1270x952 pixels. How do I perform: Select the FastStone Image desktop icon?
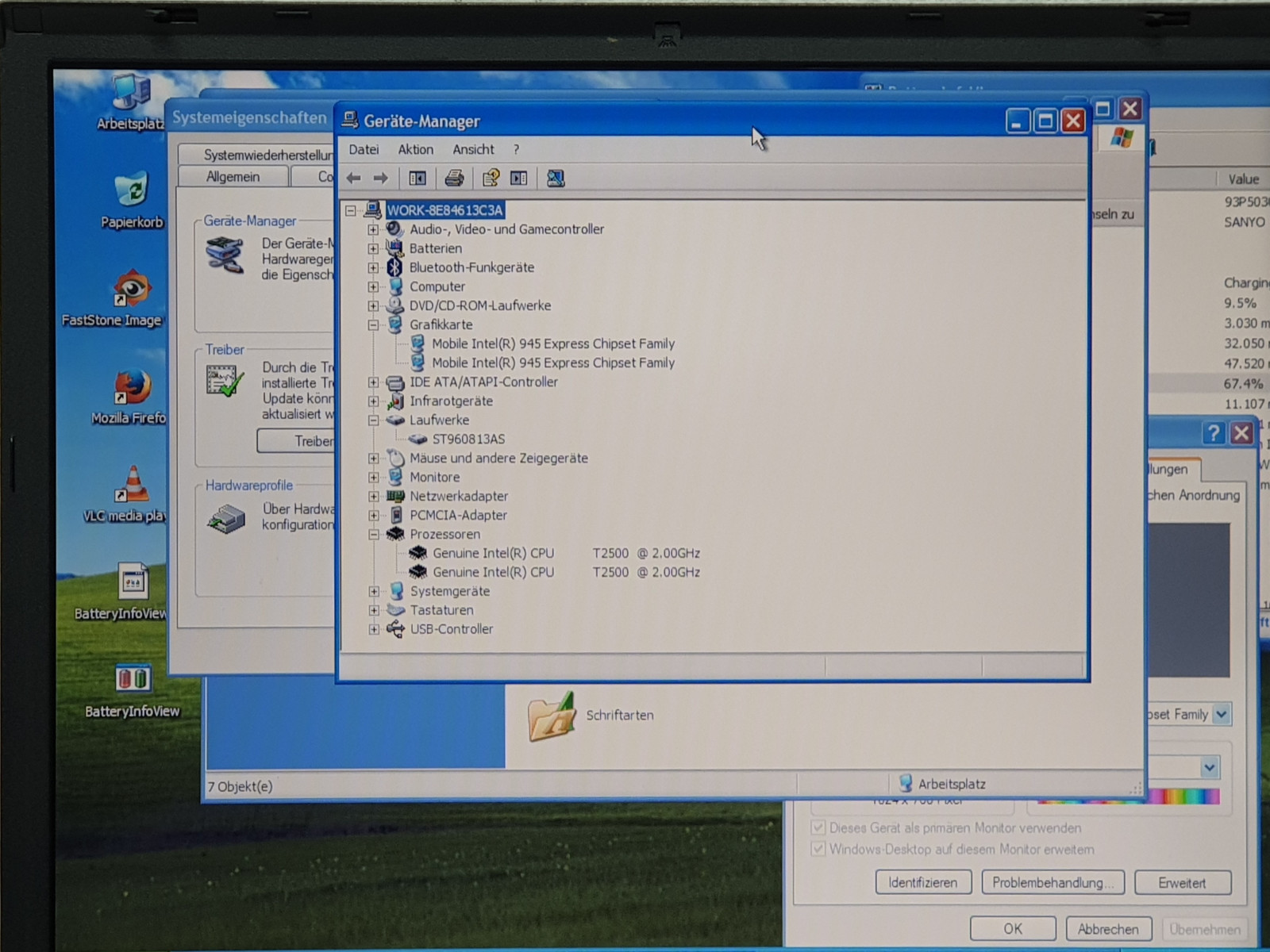pyautogui.click(x=131, y=290)
